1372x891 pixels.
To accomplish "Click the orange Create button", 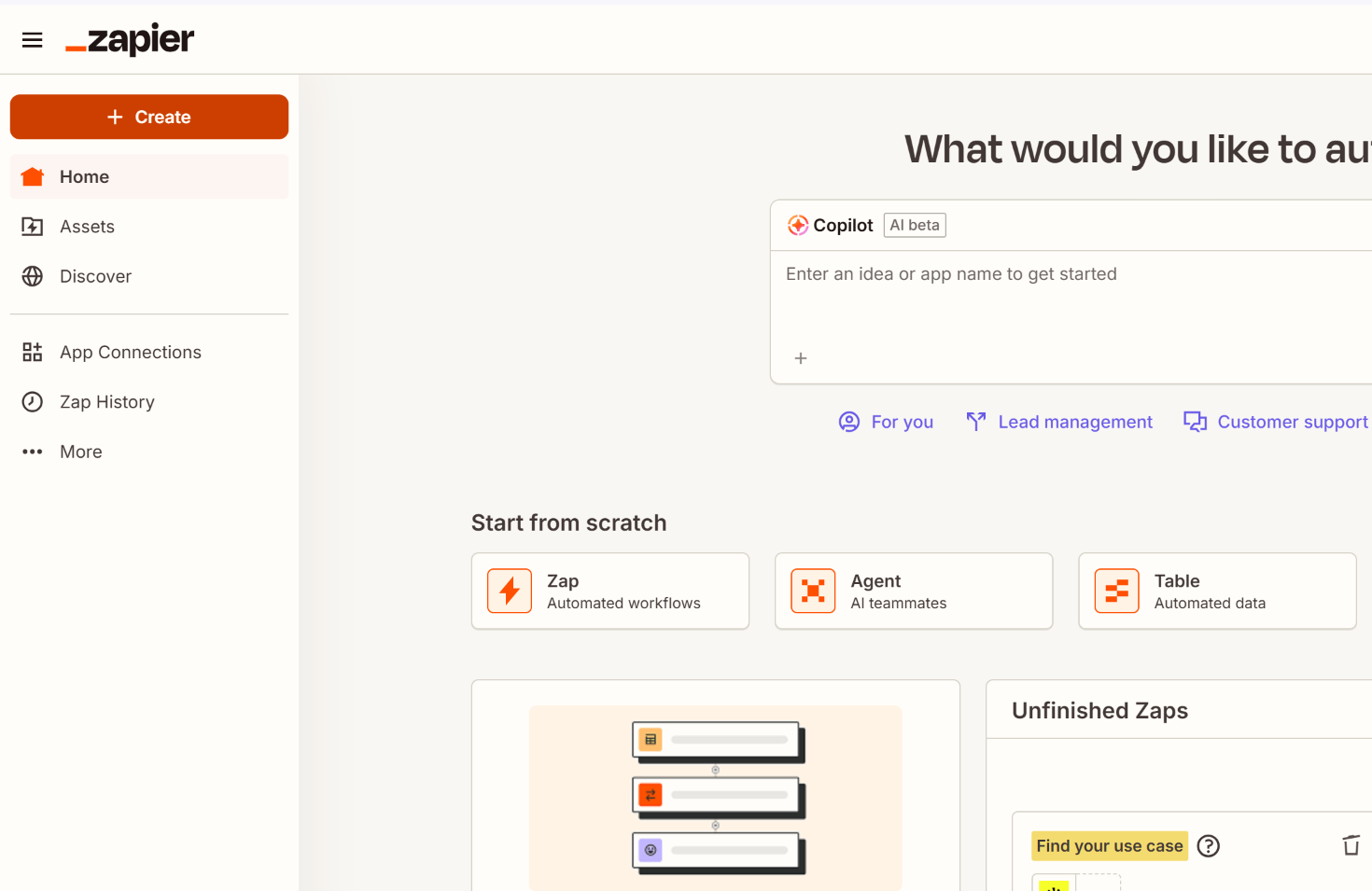I will [149, 117].
